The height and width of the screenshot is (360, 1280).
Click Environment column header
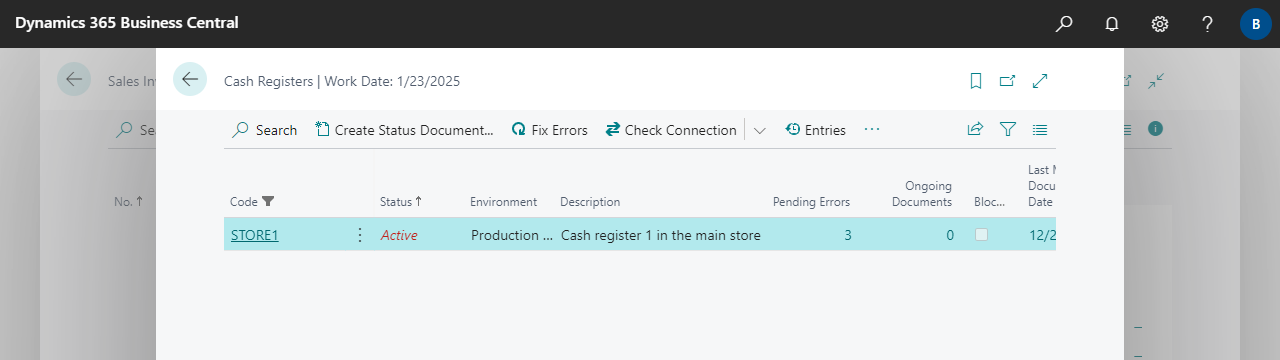click(503, 202)
